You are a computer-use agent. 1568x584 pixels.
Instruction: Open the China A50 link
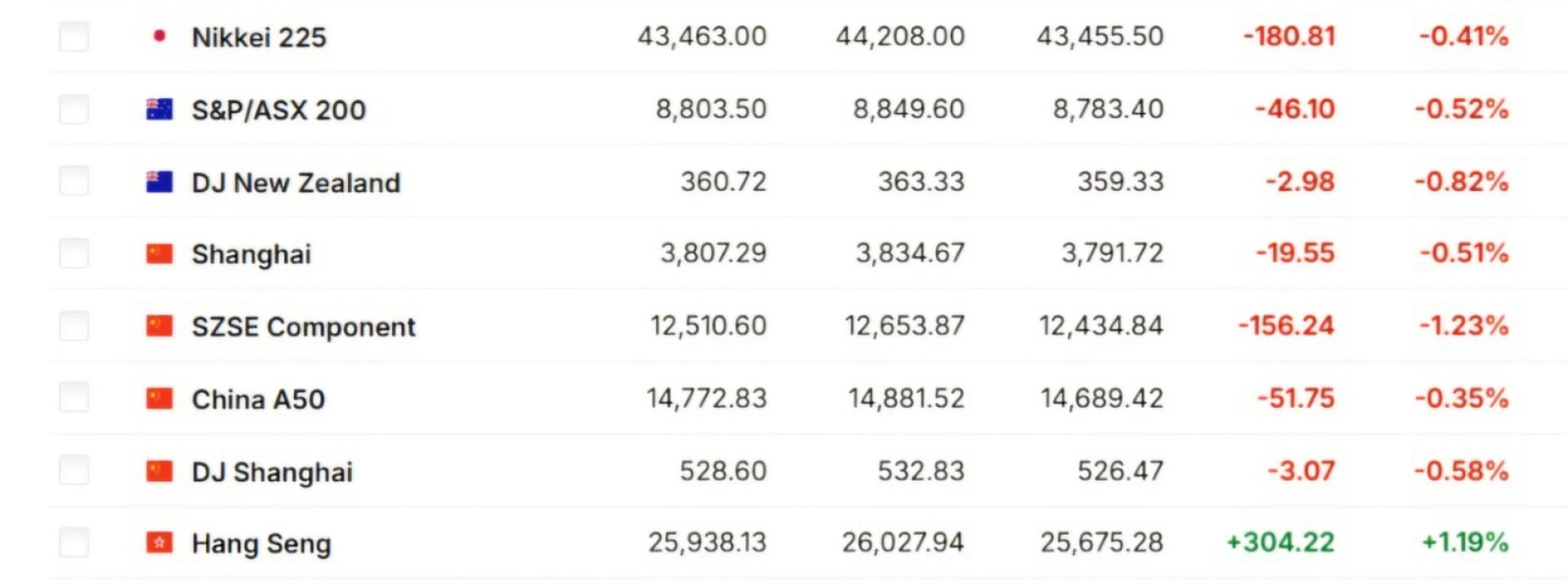click(258, 399)
